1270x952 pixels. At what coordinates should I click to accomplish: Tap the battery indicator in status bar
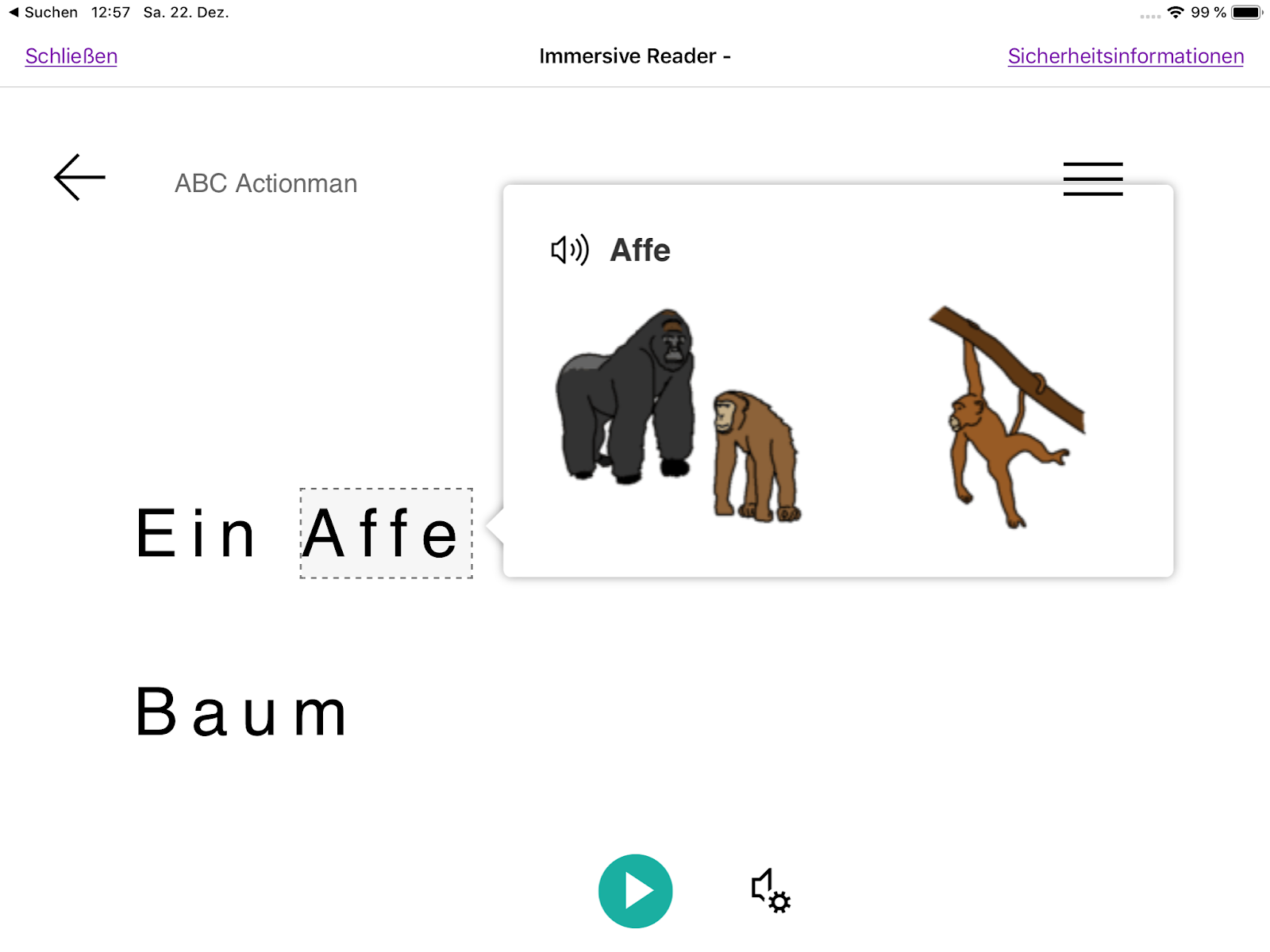pyautogui.click(x=1246, y=12)
